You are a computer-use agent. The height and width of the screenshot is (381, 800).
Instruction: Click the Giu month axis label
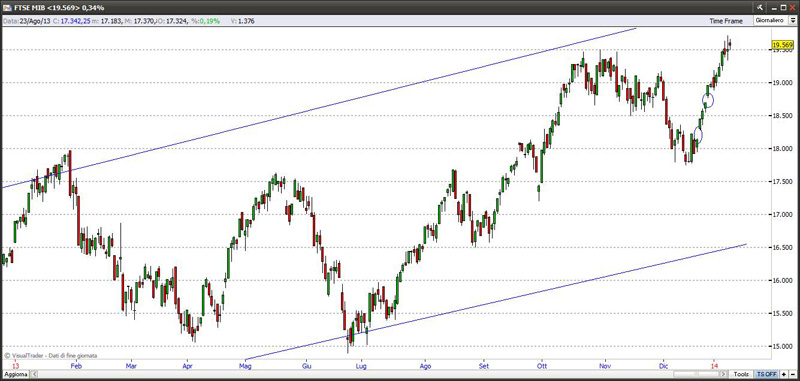(x=307, y=366)
